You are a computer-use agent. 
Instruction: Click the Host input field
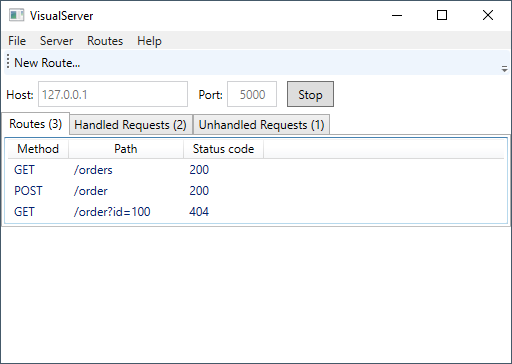pyautogui.click(x=113, y=94)
